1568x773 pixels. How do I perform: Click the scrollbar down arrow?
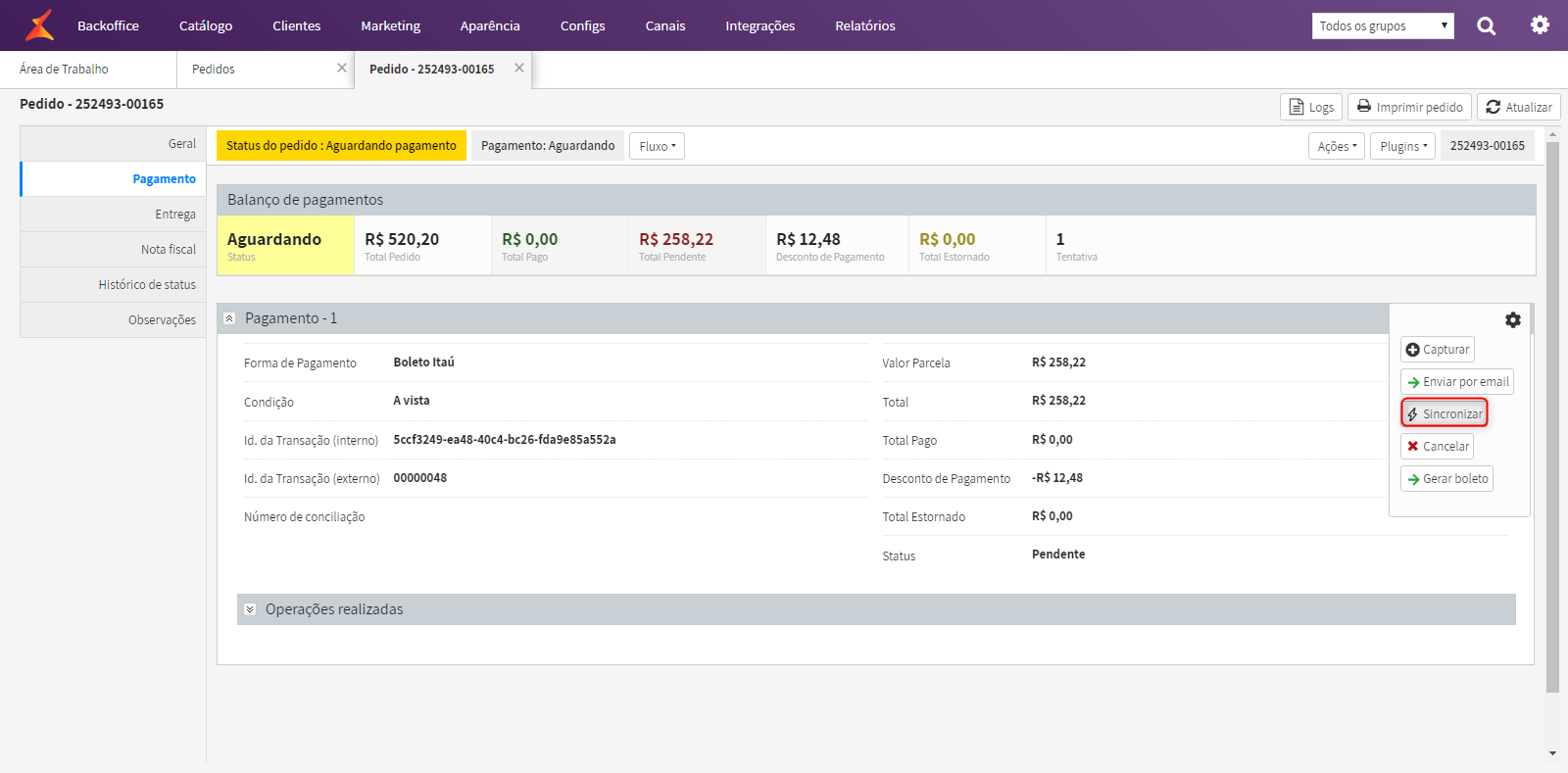click(x=1552, y=753)
